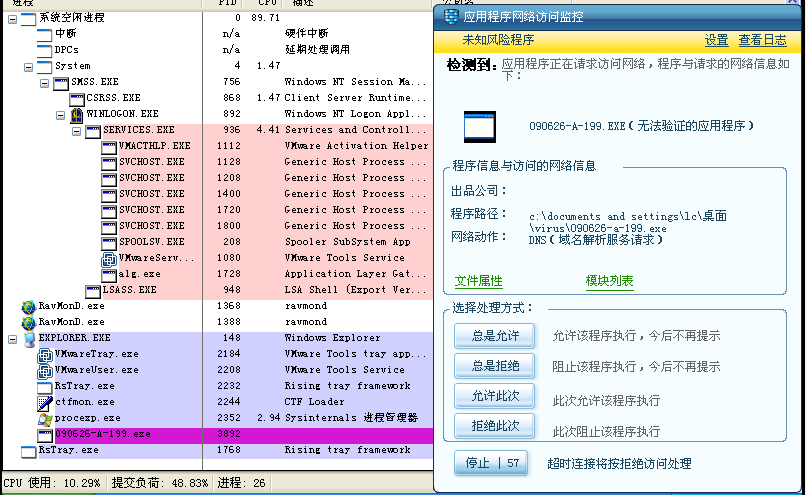Click the procexp.exe process icon
Viewport: 807px width, 495px height.
[x=45, y=419]
